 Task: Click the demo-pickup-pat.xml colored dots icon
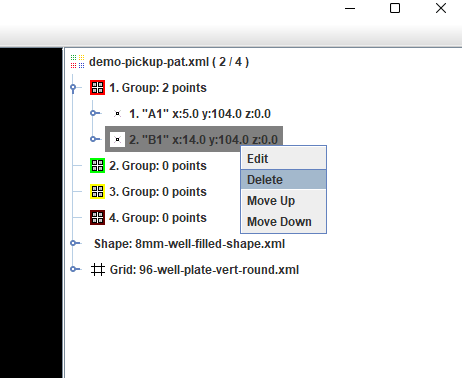point(77,62)
